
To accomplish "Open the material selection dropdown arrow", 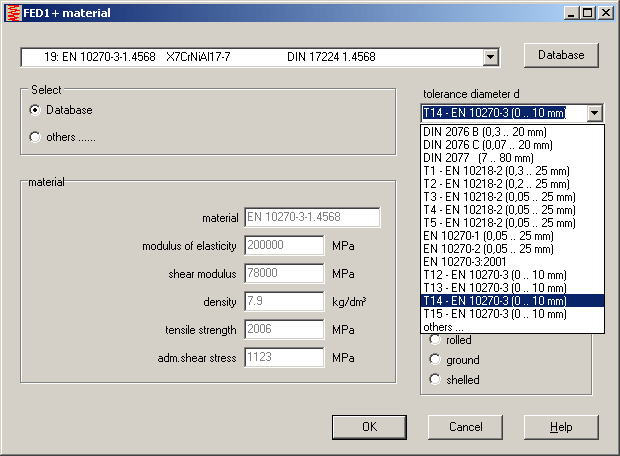I will pyautogui.click(x=490, y=57).
